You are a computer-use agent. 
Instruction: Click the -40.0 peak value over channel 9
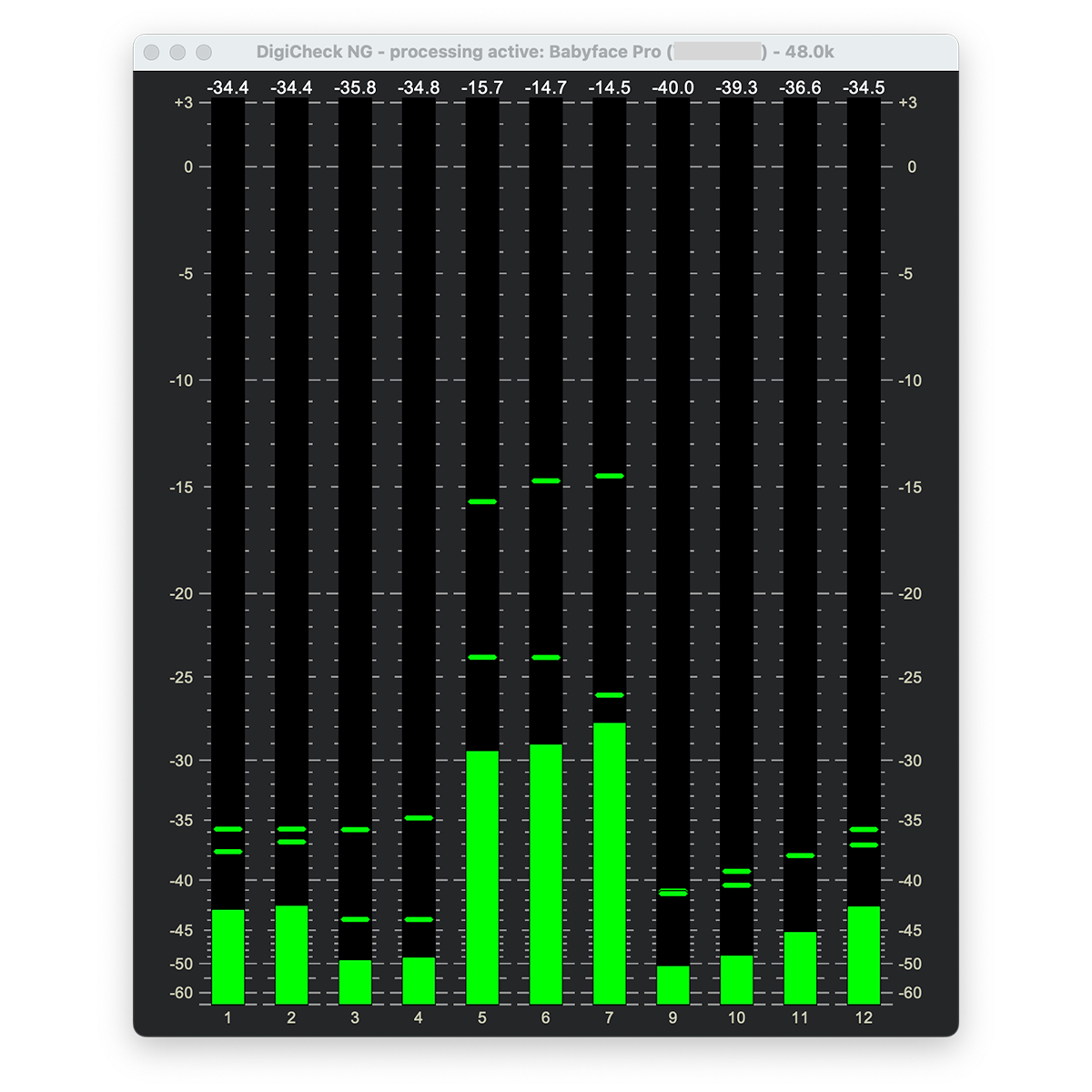(672, 87)
